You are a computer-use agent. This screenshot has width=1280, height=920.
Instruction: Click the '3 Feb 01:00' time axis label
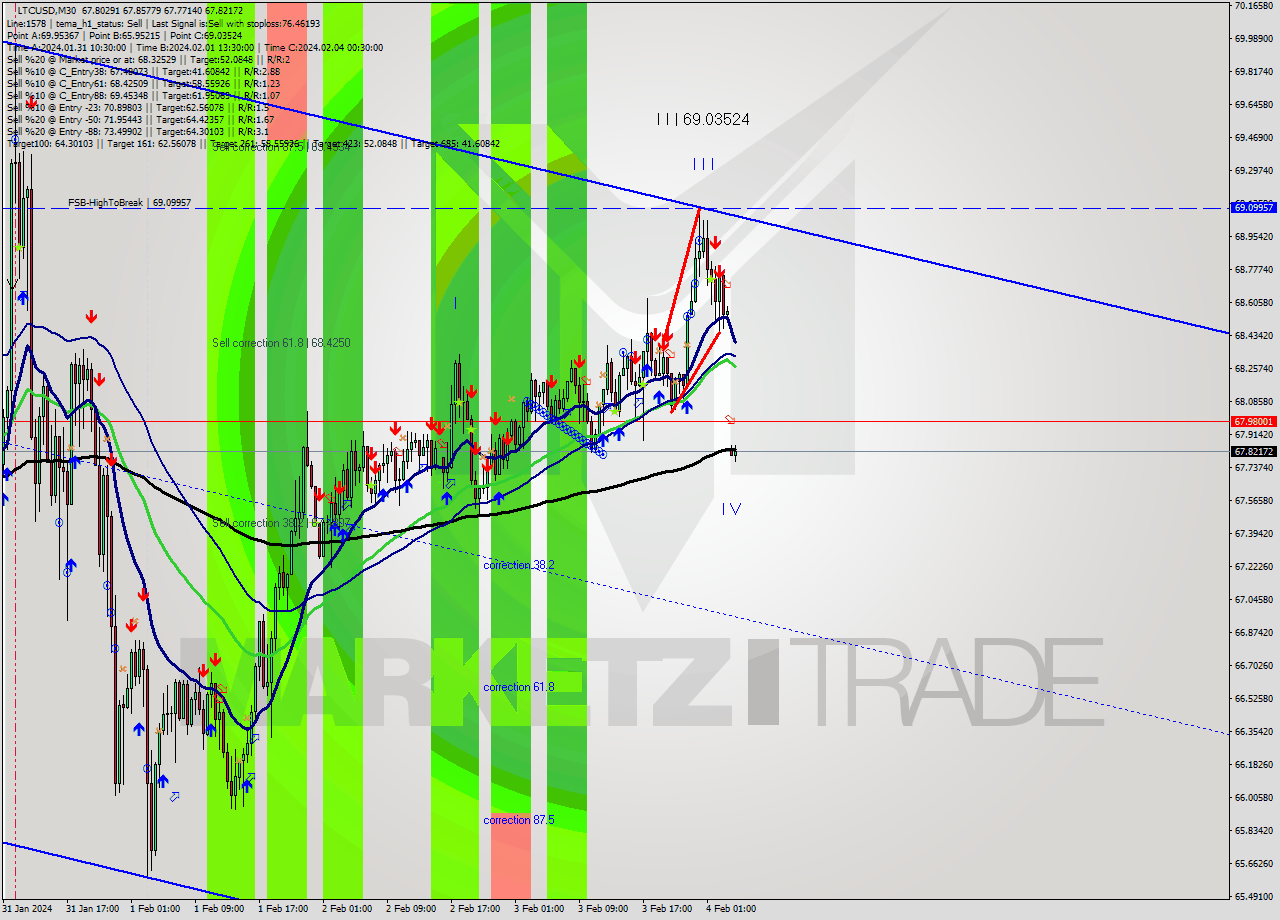click(x=539, y=909)
